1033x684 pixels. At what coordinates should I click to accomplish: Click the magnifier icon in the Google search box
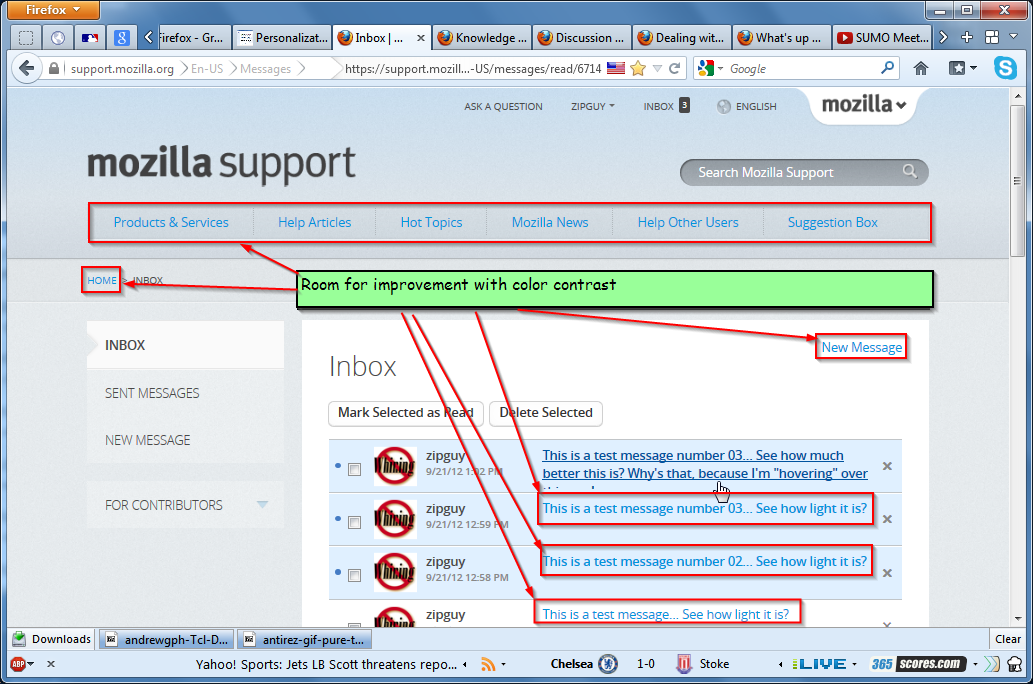click(887, 69)
